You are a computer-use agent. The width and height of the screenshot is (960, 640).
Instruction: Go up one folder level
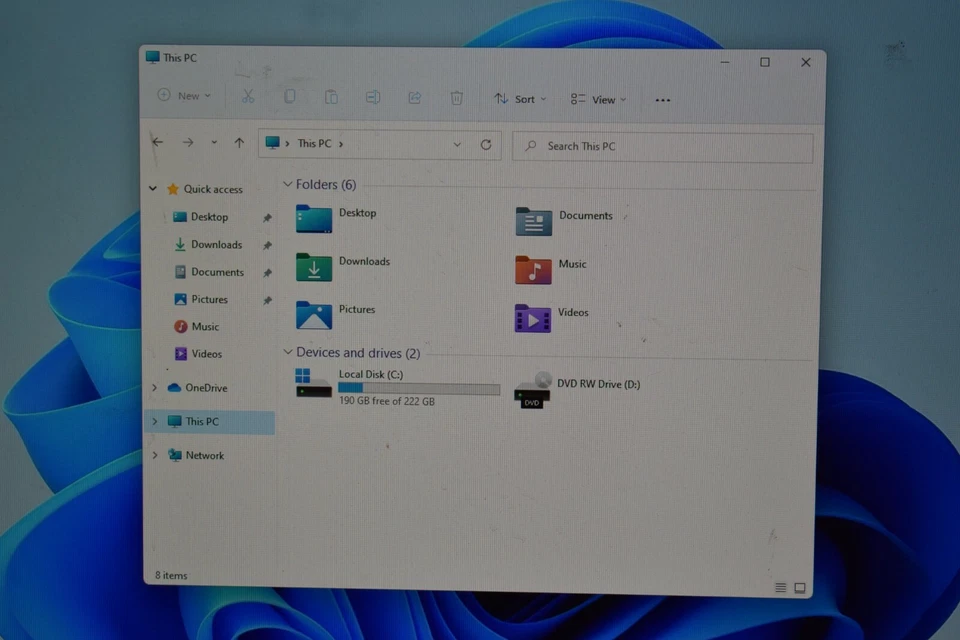click(239, 143)
